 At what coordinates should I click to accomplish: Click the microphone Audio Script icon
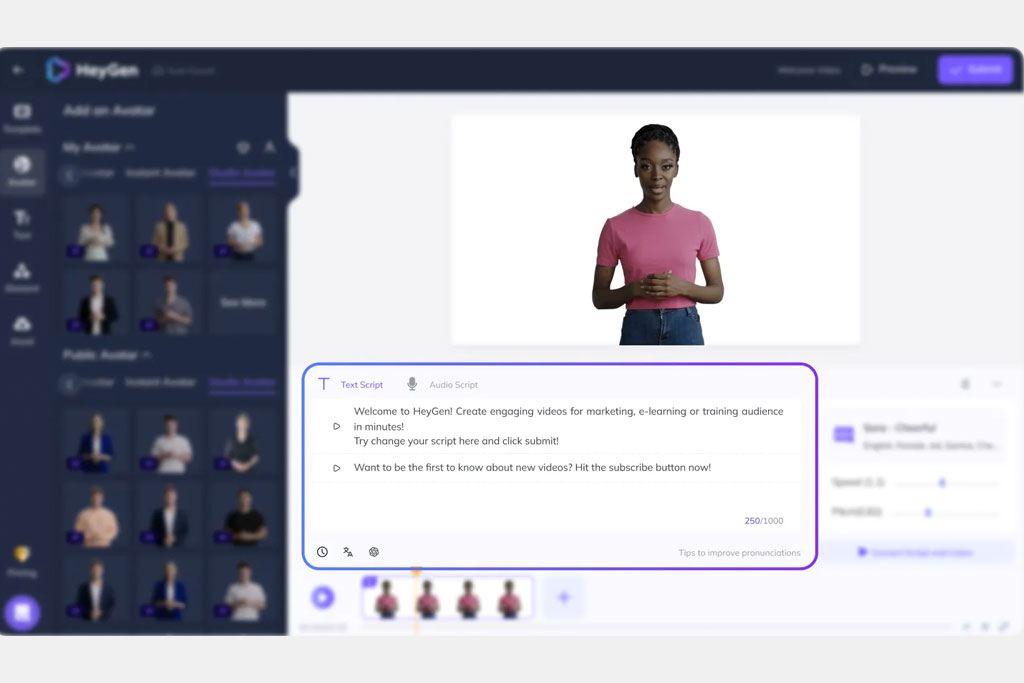tap(412, 384)
